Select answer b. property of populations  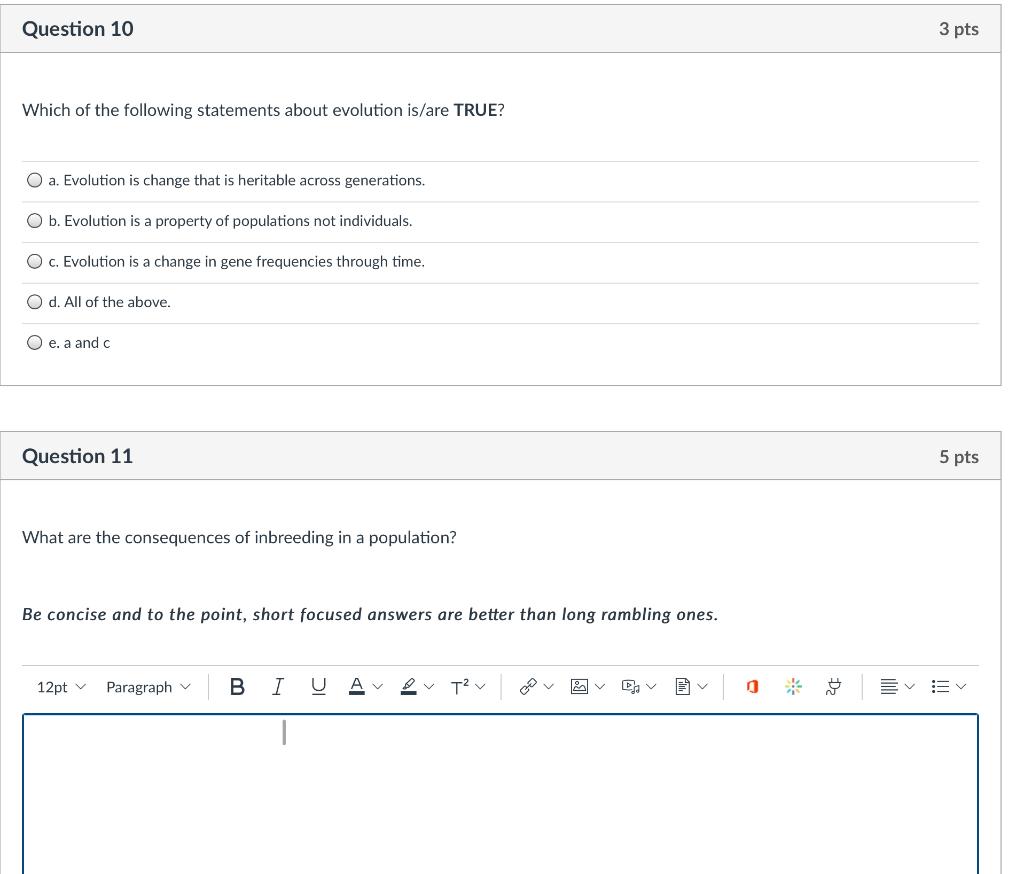click(35, 221)
